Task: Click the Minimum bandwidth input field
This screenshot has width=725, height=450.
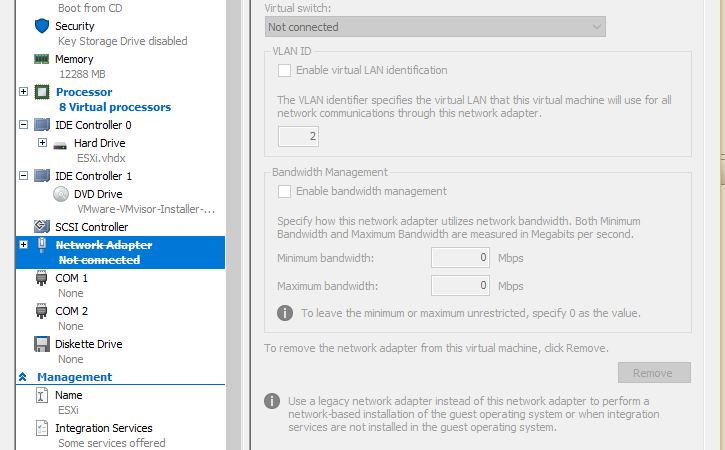Action: [x=460, y=258]
